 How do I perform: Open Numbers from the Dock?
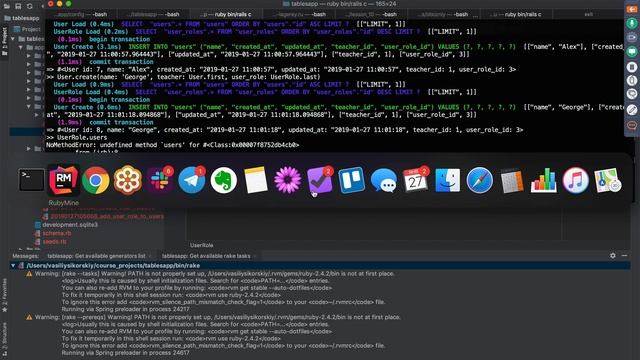(544, 180)
